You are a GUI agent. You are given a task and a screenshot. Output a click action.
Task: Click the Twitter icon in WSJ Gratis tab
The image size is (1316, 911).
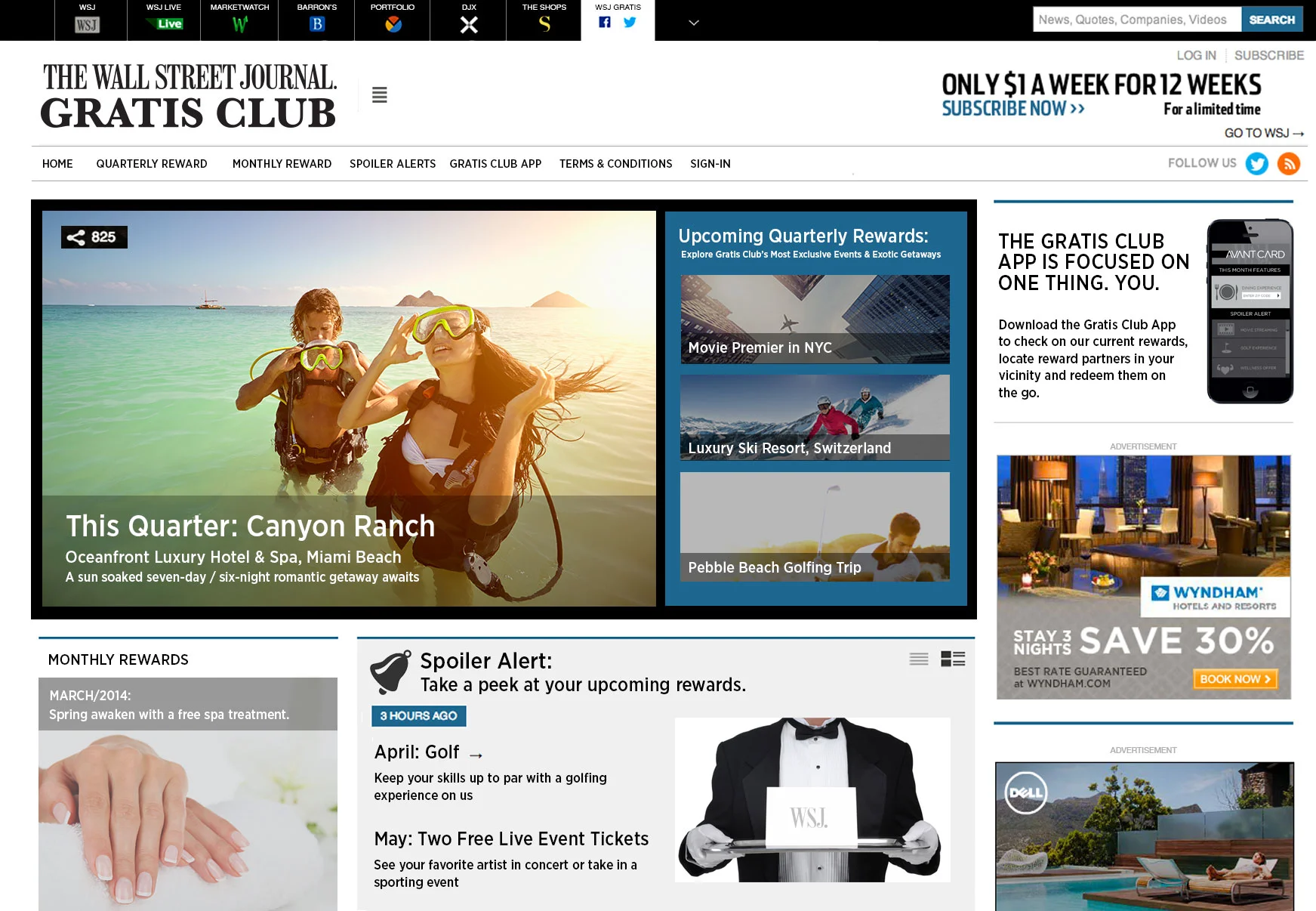[629, 23]
